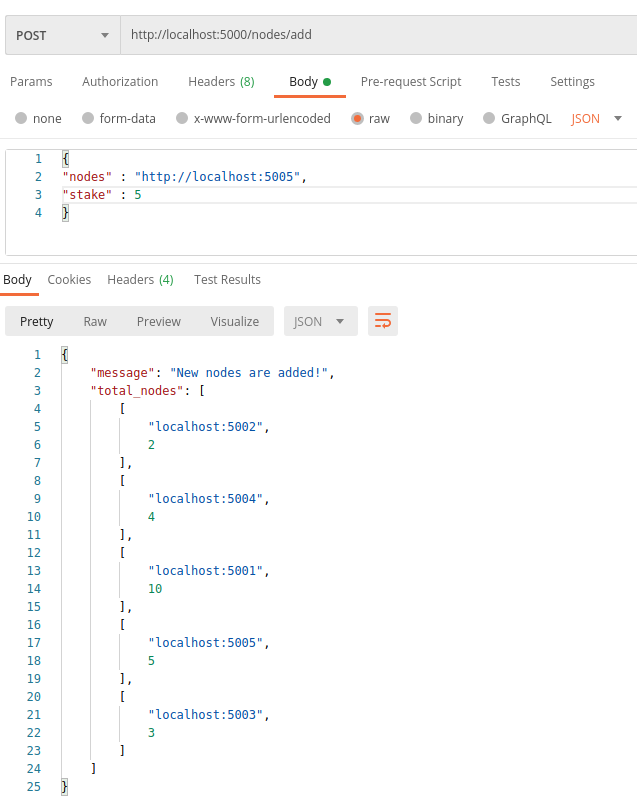Click the "localhost:5005" response value
637x805 pixels.
click(x=206, y=642)
